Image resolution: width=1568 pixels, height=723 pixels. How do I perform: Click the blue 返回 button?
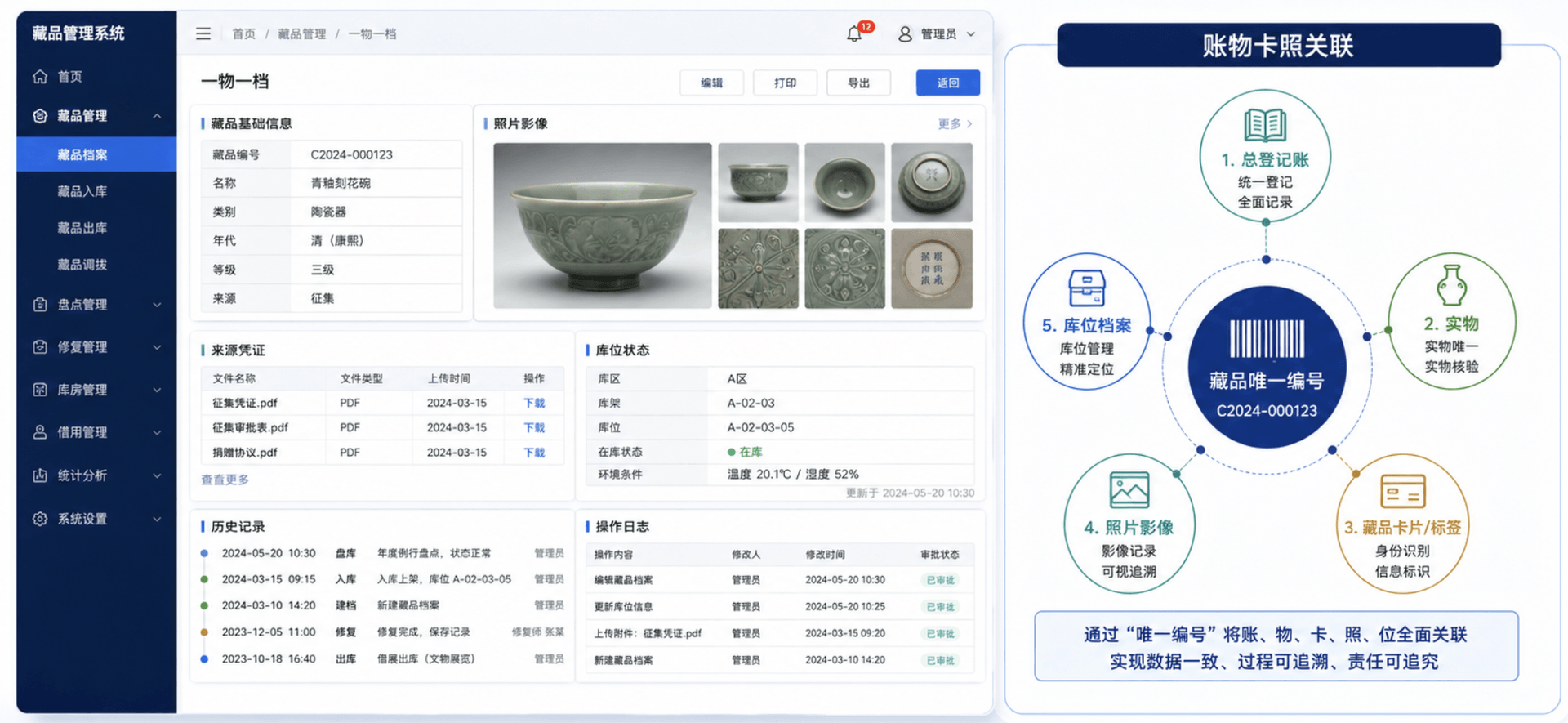tap(947, 83)
